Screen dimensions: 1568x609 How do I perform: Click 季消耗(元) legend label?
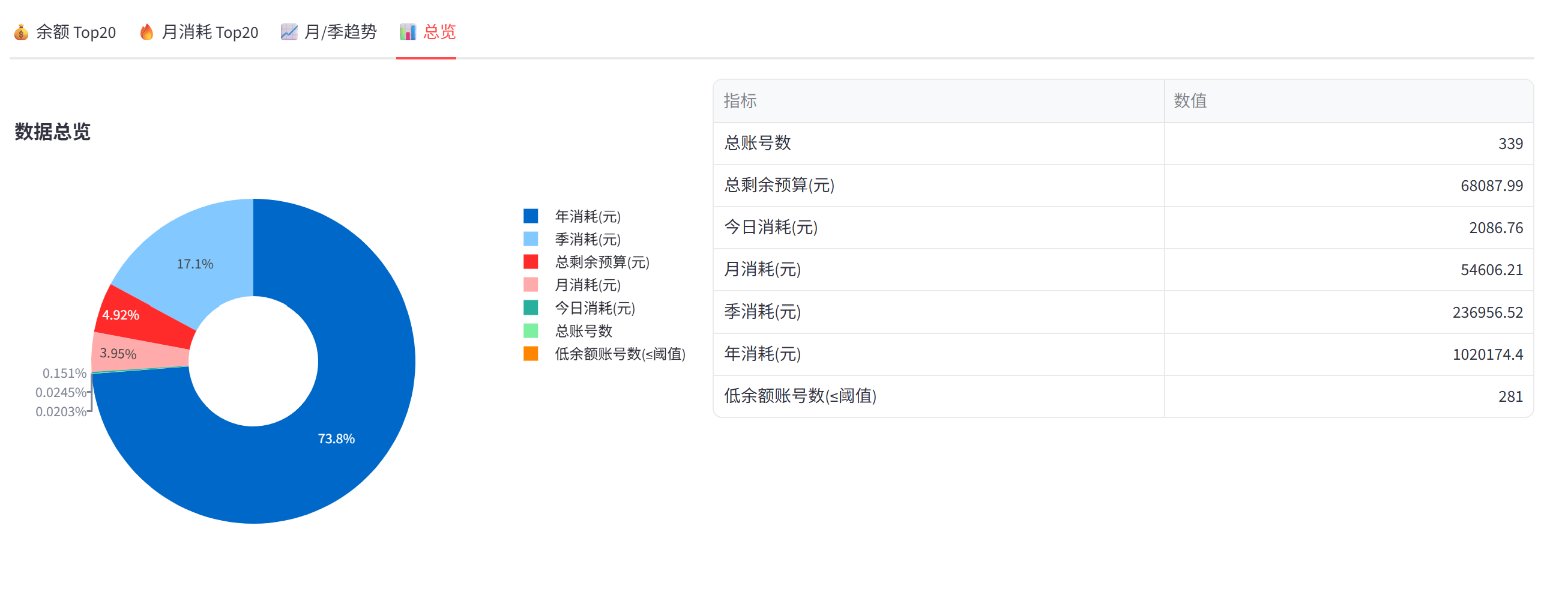[587, 238]
